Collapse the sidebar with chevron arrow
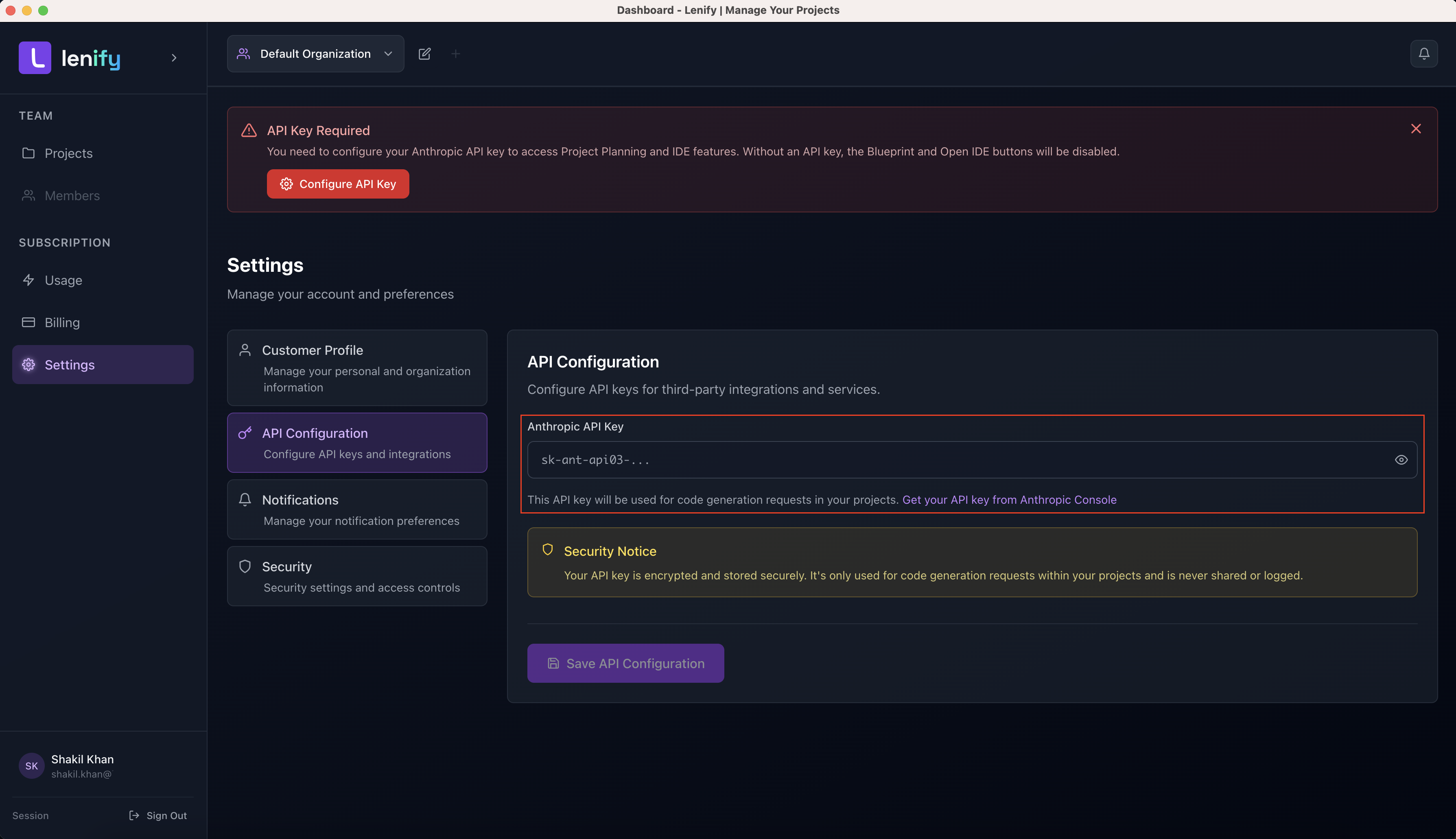The height and width of the screenshot is (839, 1456). pyautogui.click(x=174, y=58)
